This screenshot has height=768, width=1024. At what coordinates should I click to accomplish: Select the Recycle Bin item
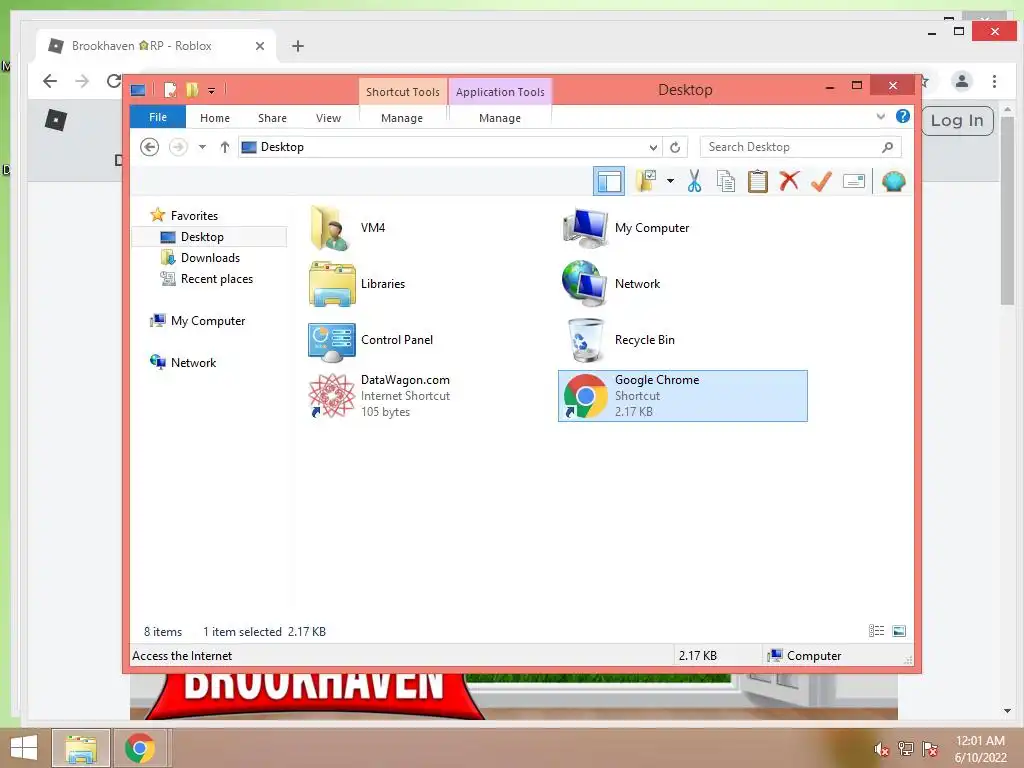618,340
